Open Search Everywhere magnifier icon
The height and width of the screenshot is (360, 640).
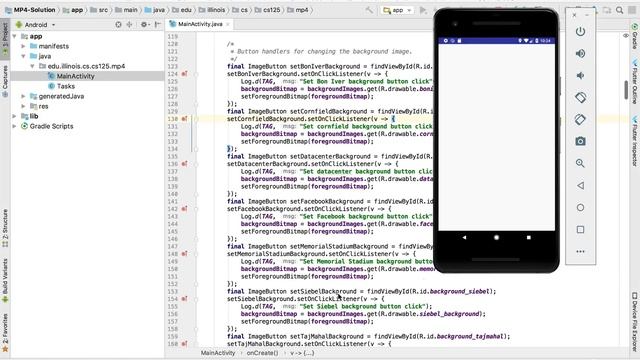pyautogui.click(x=620, y=10)
